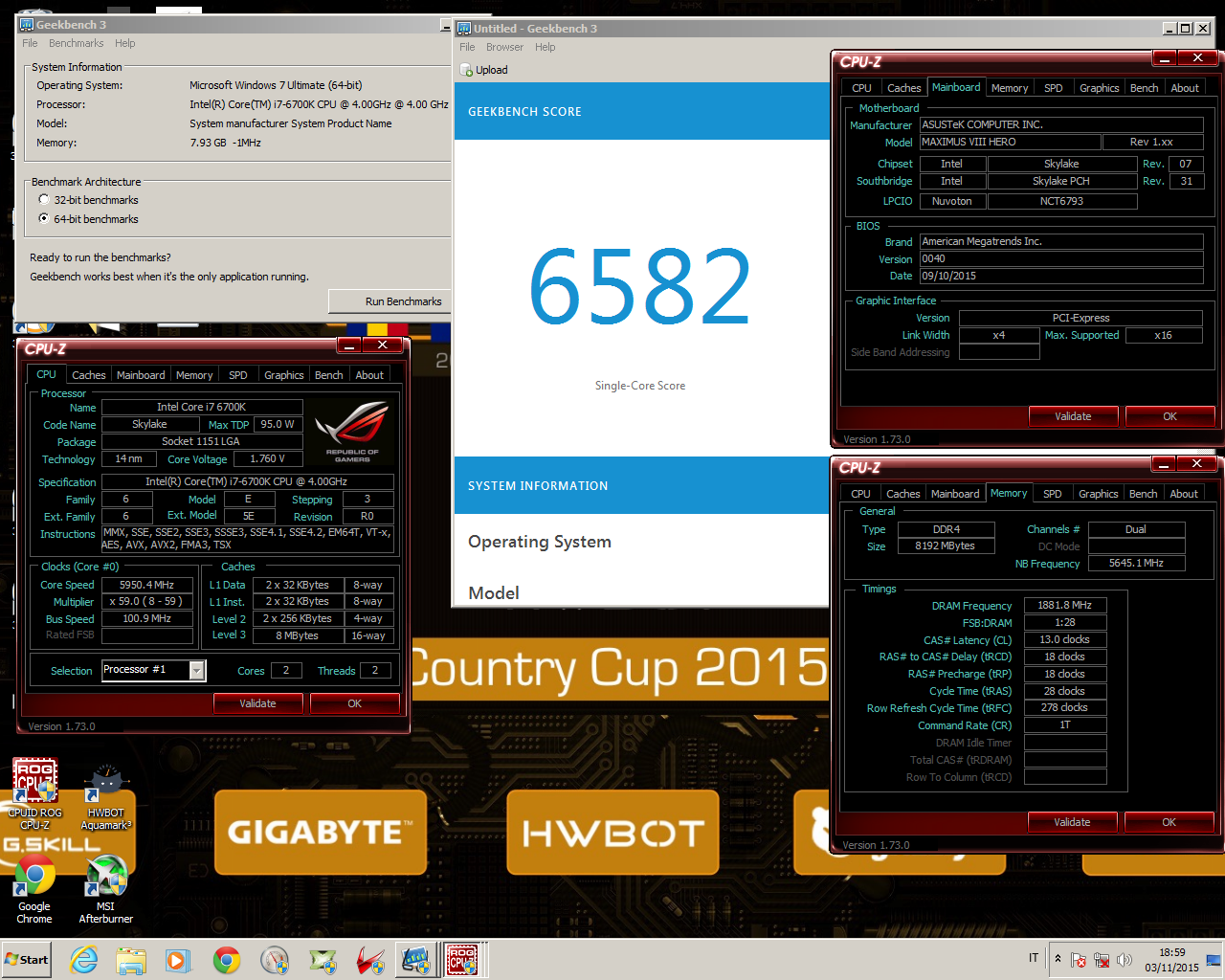Click the 6582 single-core score number
Screen dimensions: 1225x980
pos(639,286)
